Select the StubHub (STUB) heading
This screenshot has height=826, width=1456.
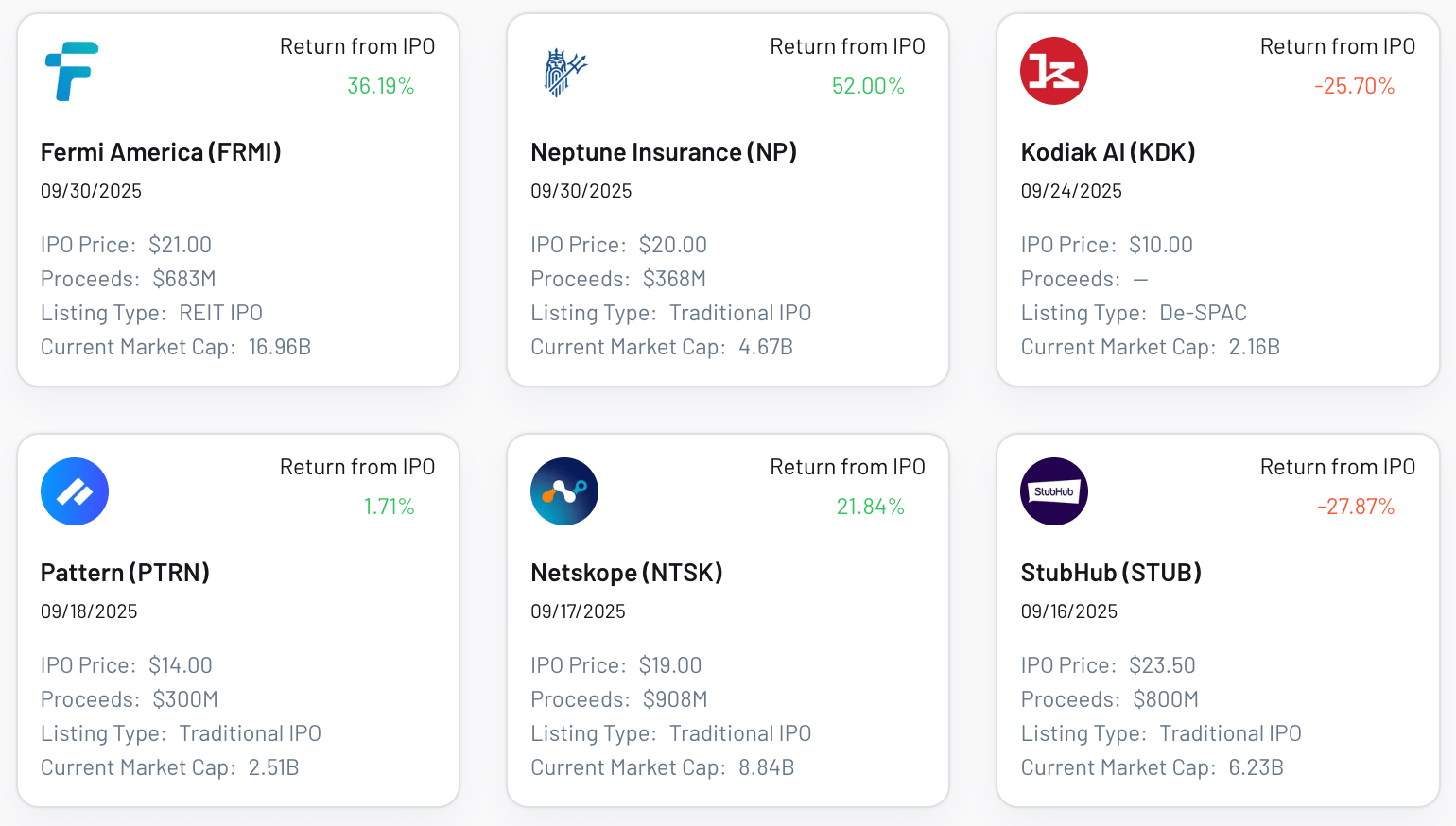coord(1111,573)
